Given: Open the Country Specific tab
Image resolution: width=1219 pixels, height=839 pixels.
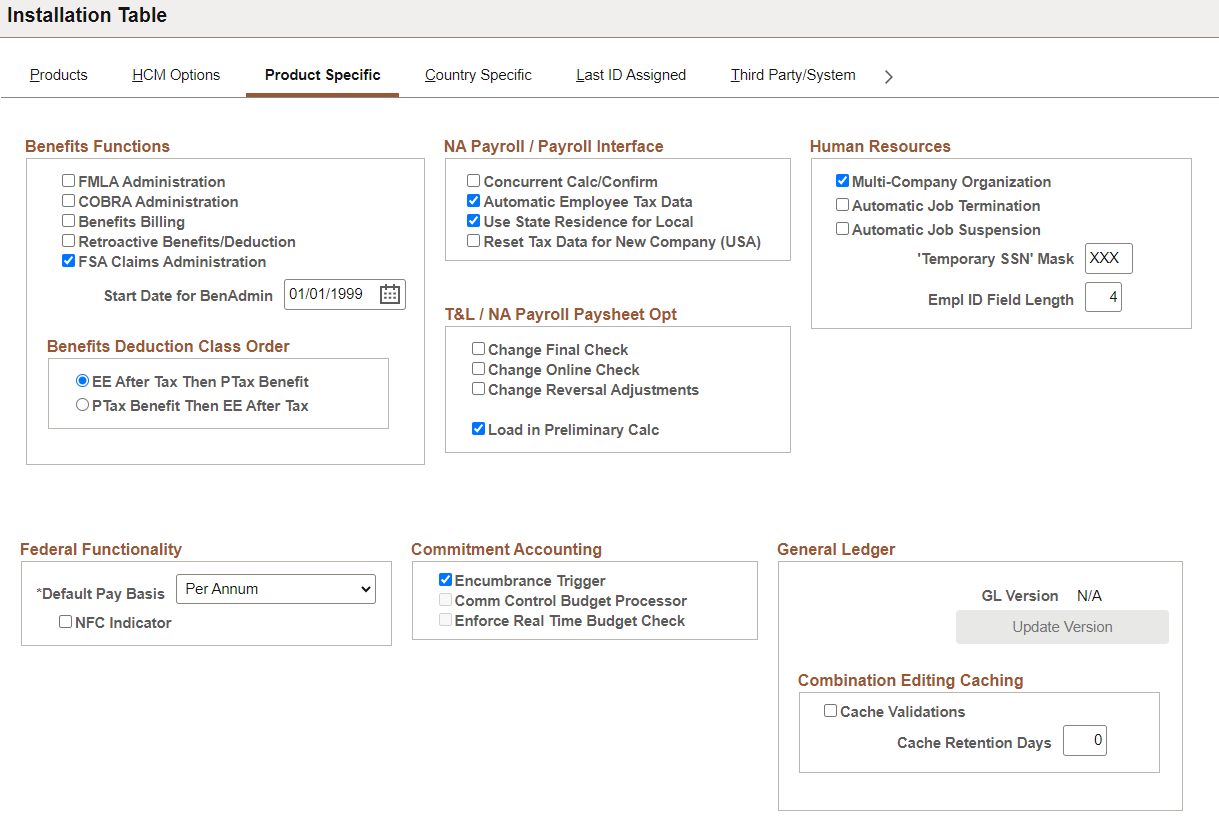Looking at the screenshot, I should coord(478,75).
